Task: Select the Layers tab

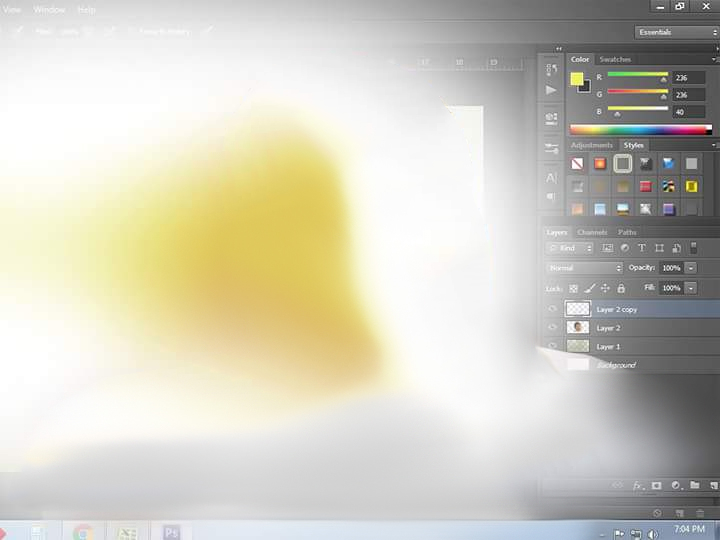Action: (557, 232)
